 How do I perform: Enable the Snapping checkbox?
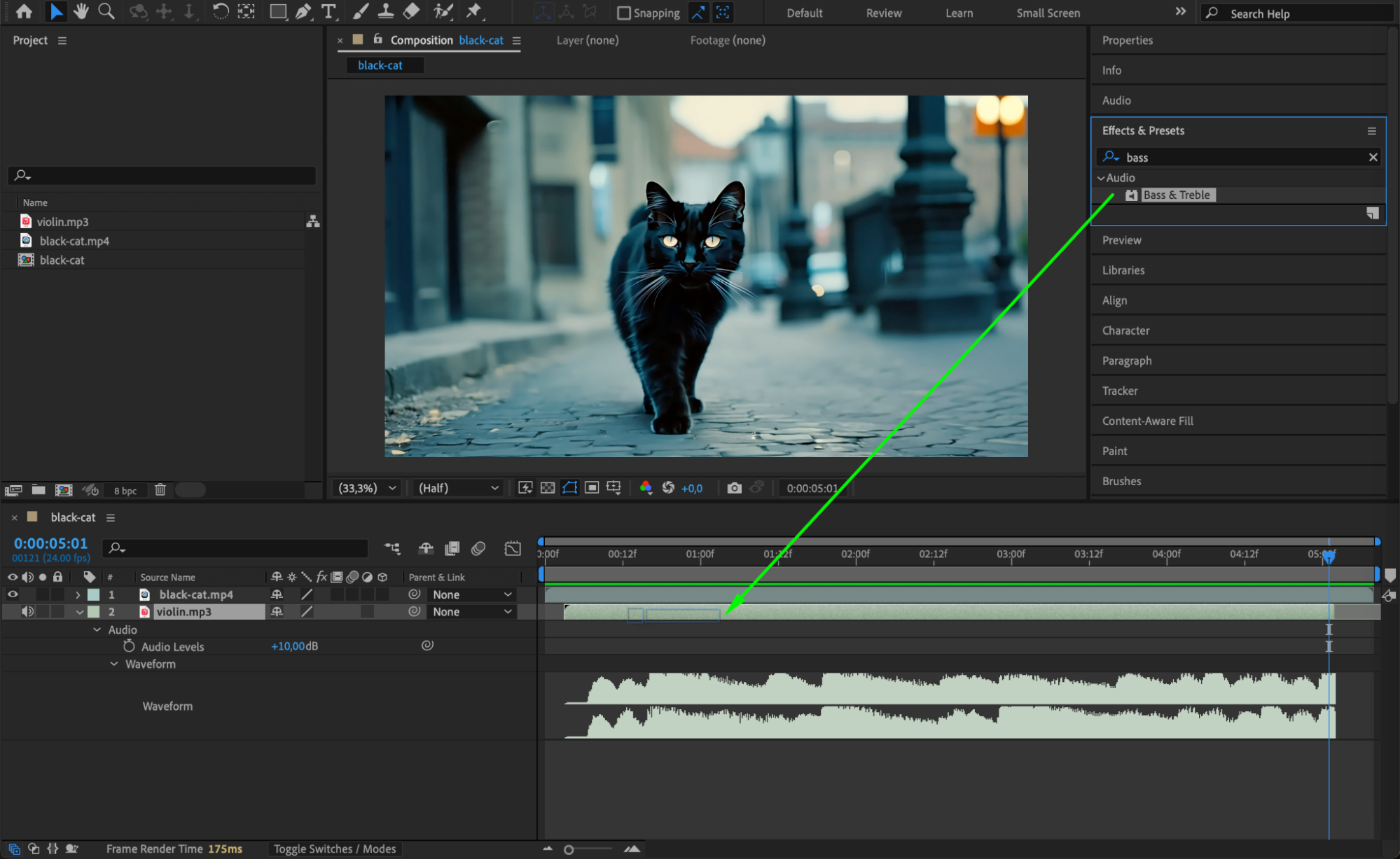tap(623, 13)
